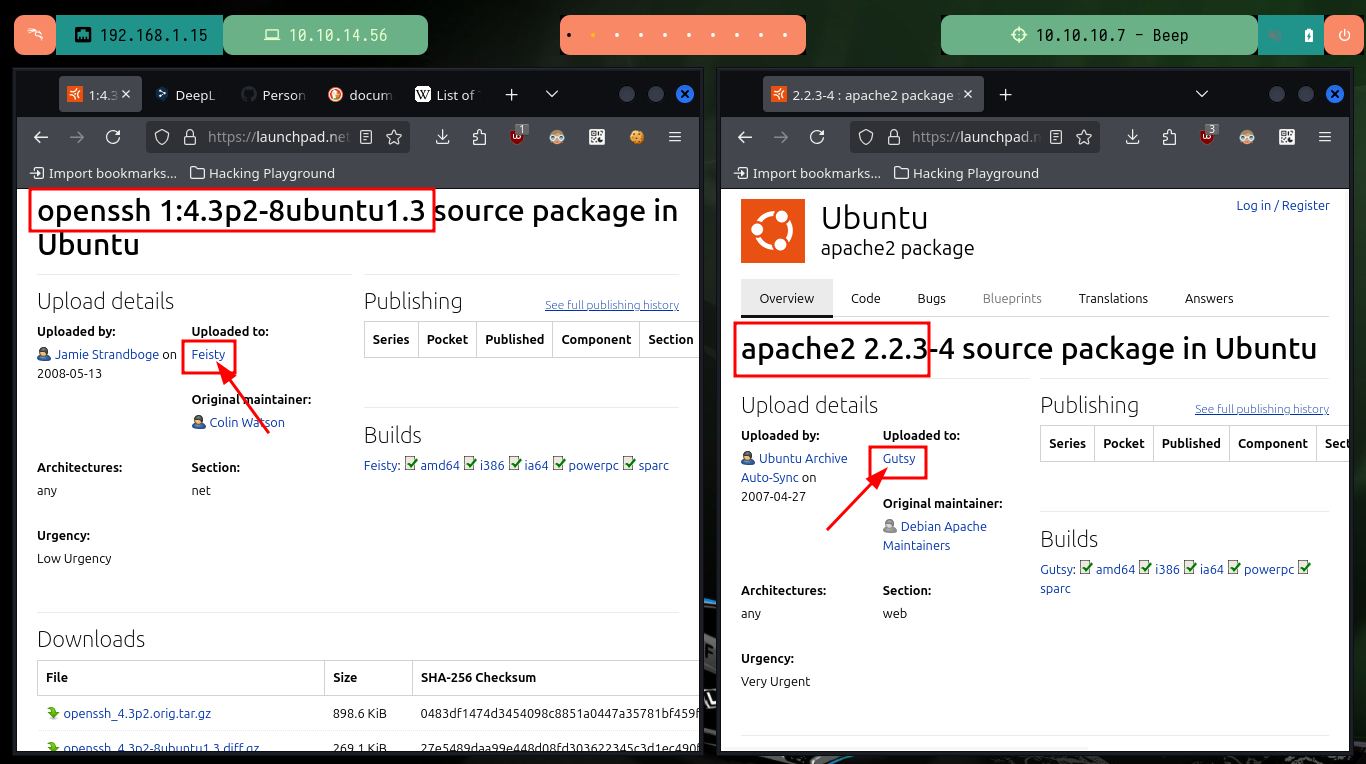Bookmark the openssh page with the star
The image size is (1366, 764).
click(394, 137)
